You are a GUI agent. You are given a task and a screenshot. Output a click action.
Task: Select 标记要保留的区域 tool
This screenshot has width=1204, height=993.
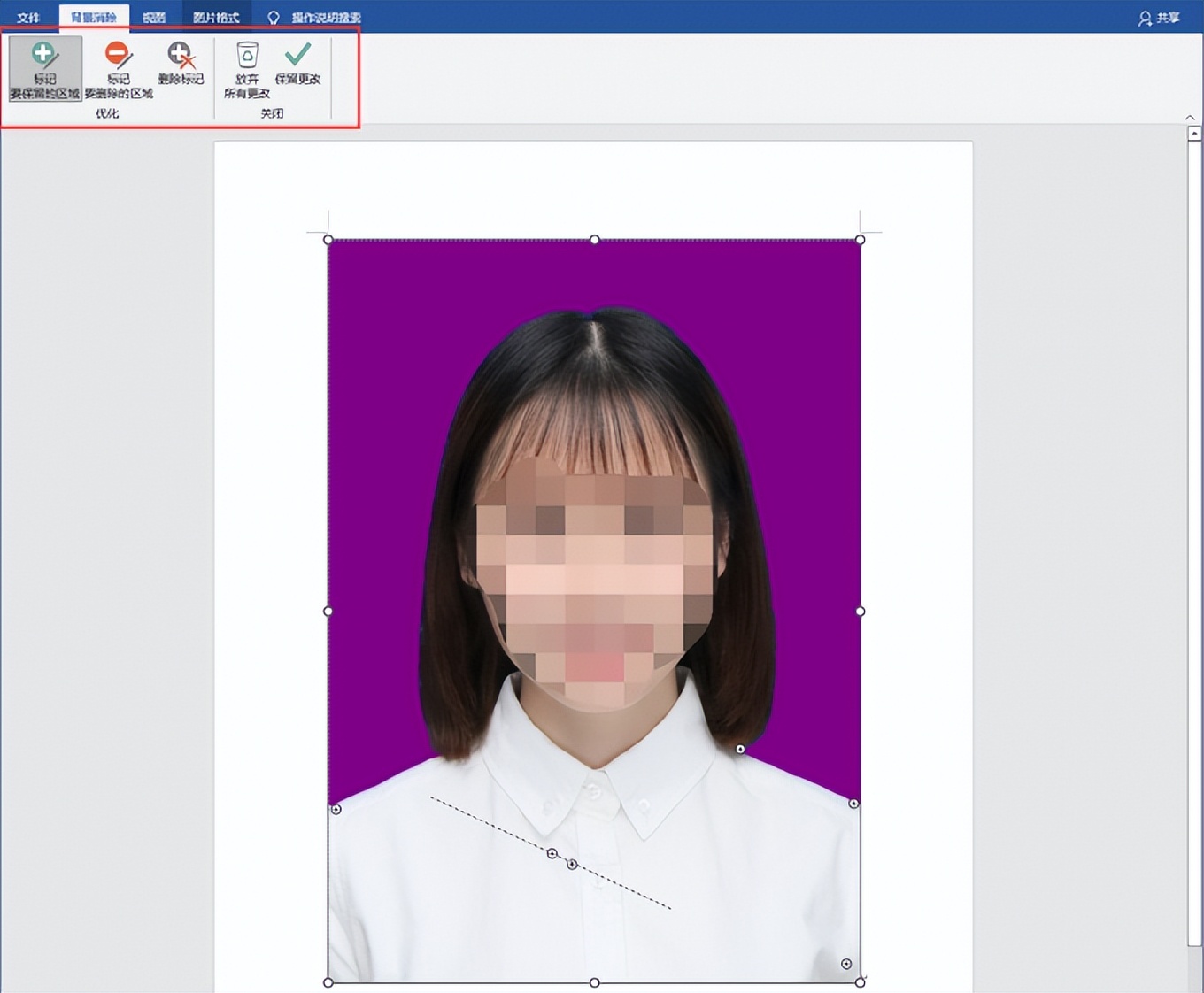[44, 68]
